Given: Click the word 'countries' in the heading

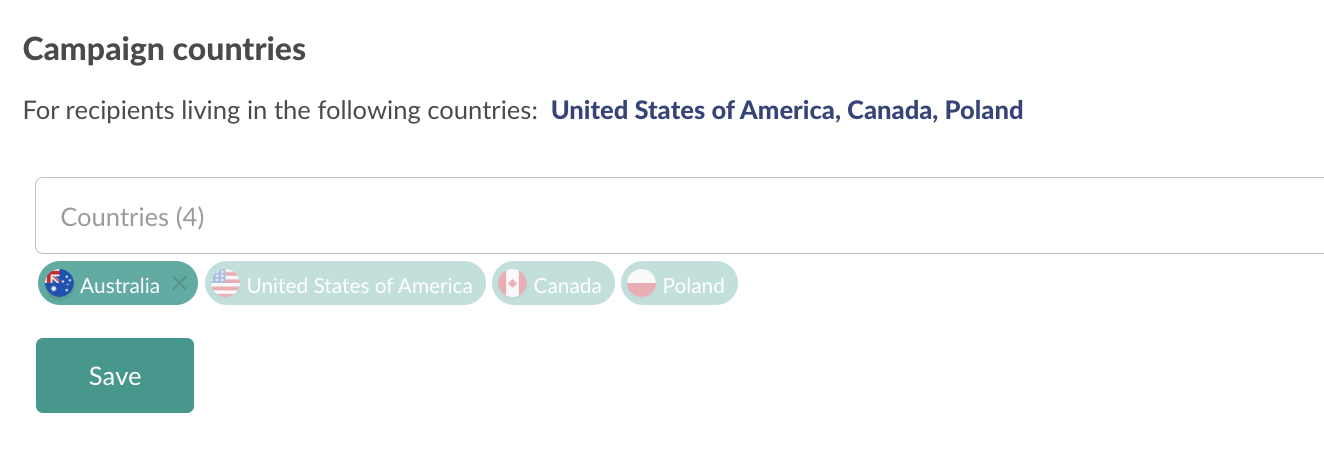Looking at the screenshot, I should (237, 49).
